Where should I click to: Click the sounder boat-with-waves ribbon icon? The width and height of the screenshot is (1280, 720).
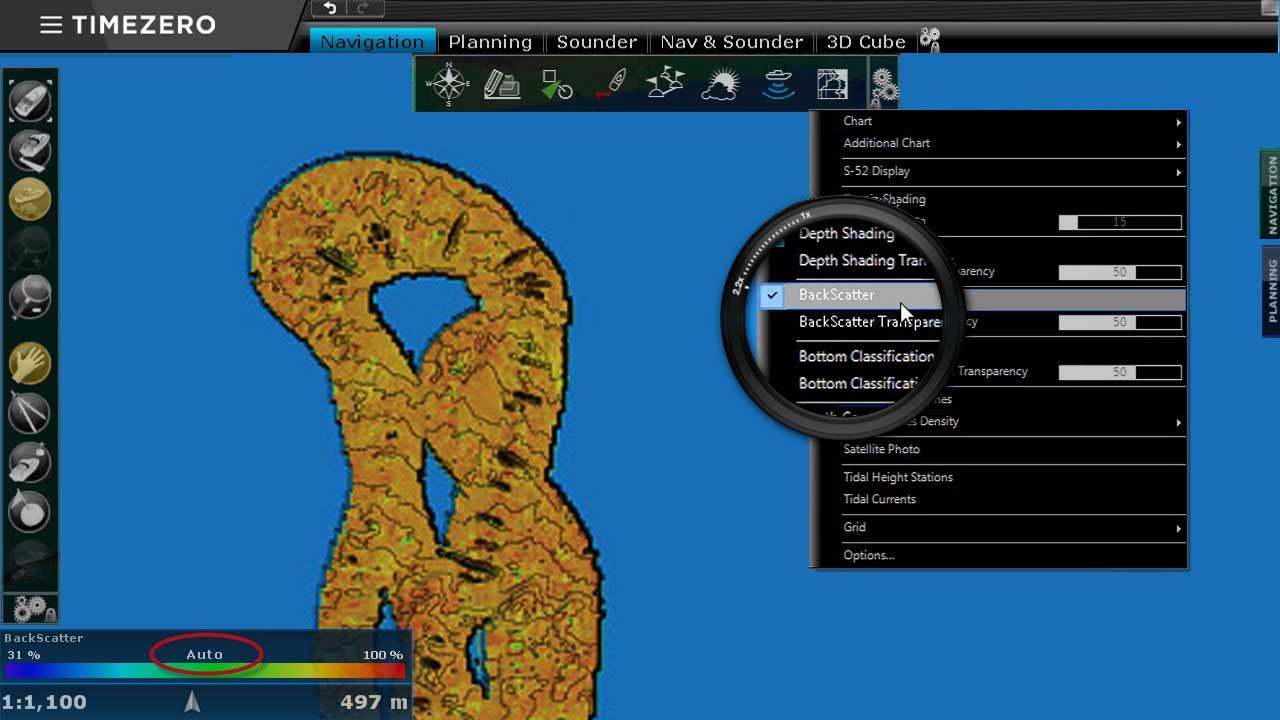(778, 85)
